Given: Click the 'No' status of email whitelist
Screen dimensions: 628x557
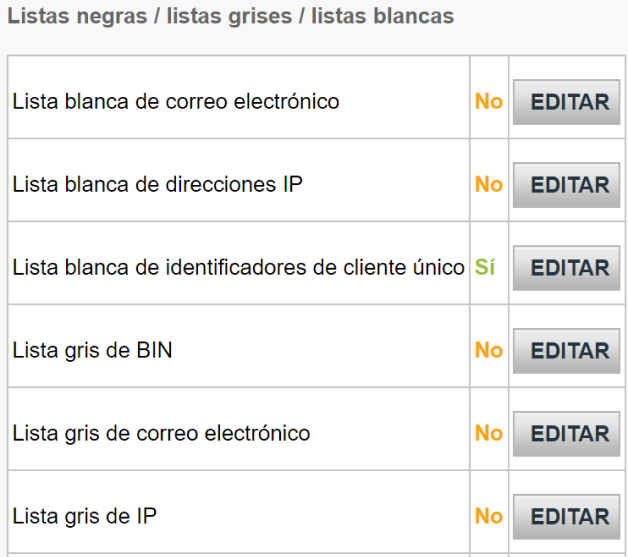Looking at the screenshot, I should 488,102.
